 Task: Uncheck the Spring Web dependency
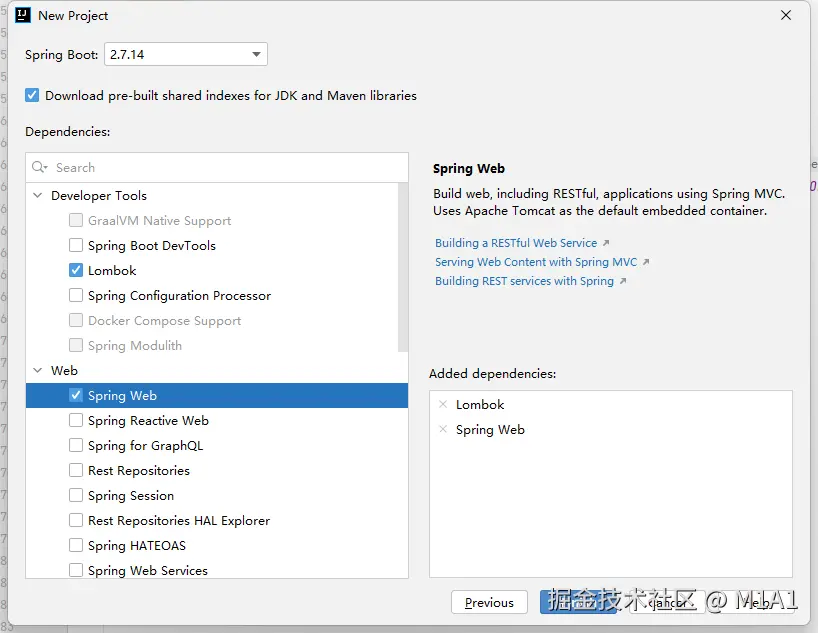[x=76, y=395]
